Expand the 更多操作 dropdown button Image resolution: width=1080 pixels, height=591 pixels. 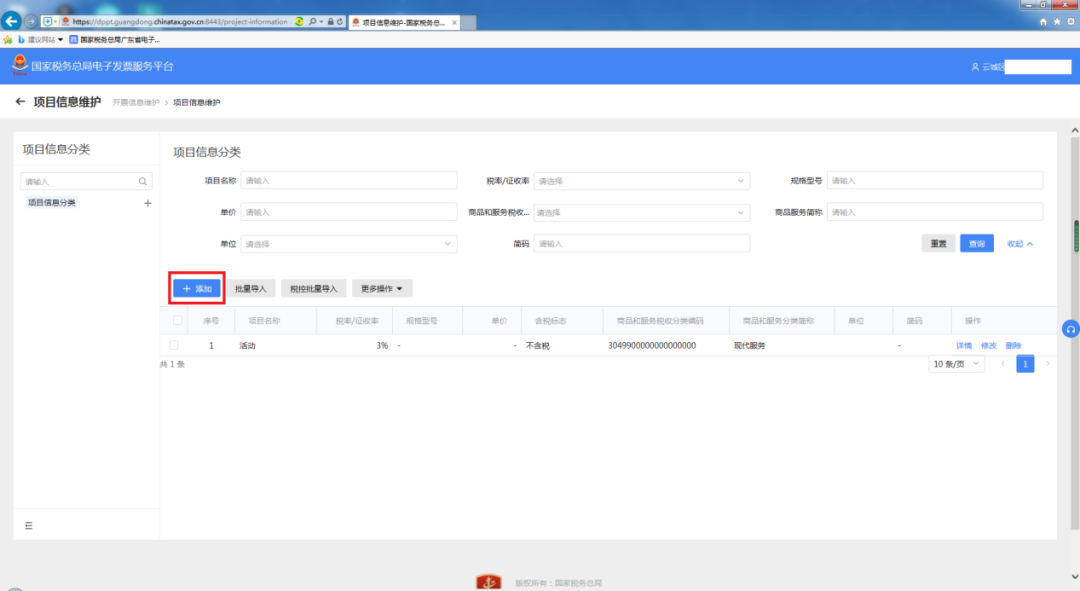point(382,289)
